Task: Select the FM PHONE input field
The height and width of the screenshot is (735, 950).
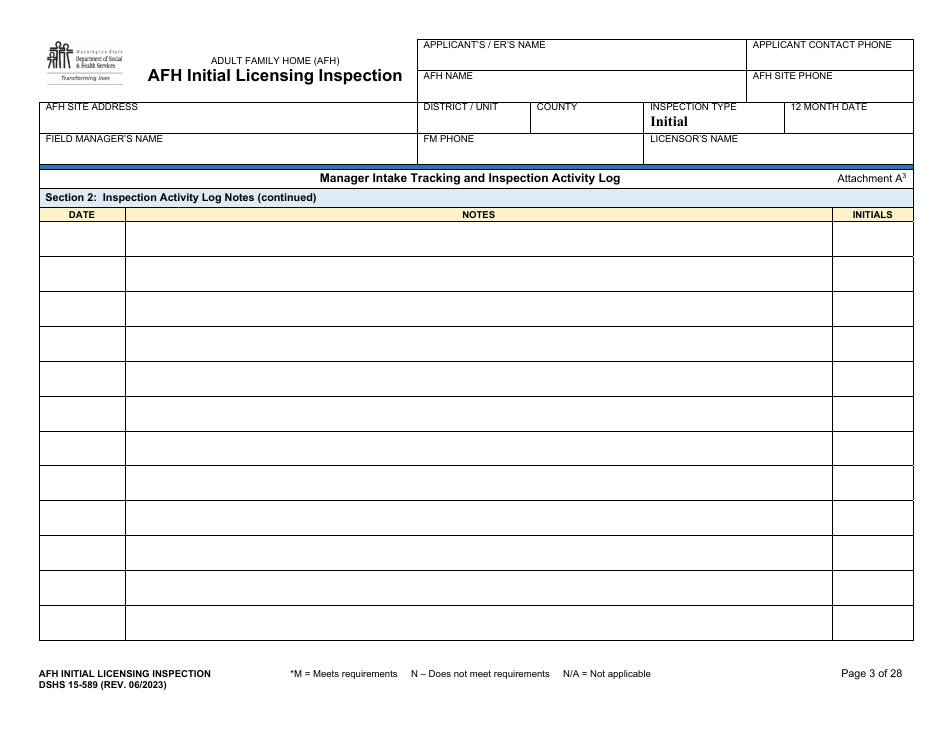Action: point(530,148)
